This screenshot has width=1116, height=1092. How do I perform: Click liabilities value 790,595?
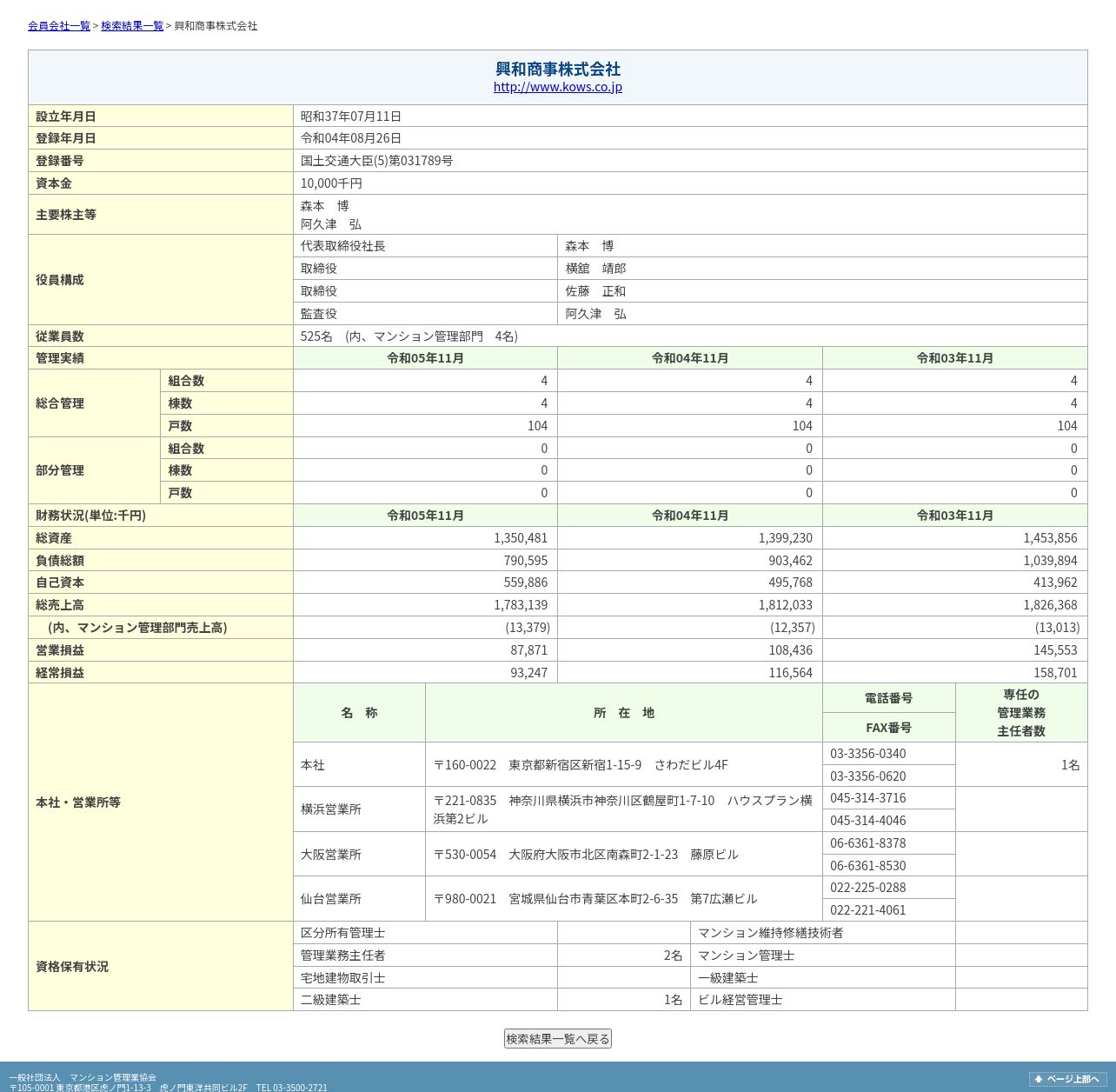click(526, 561)
